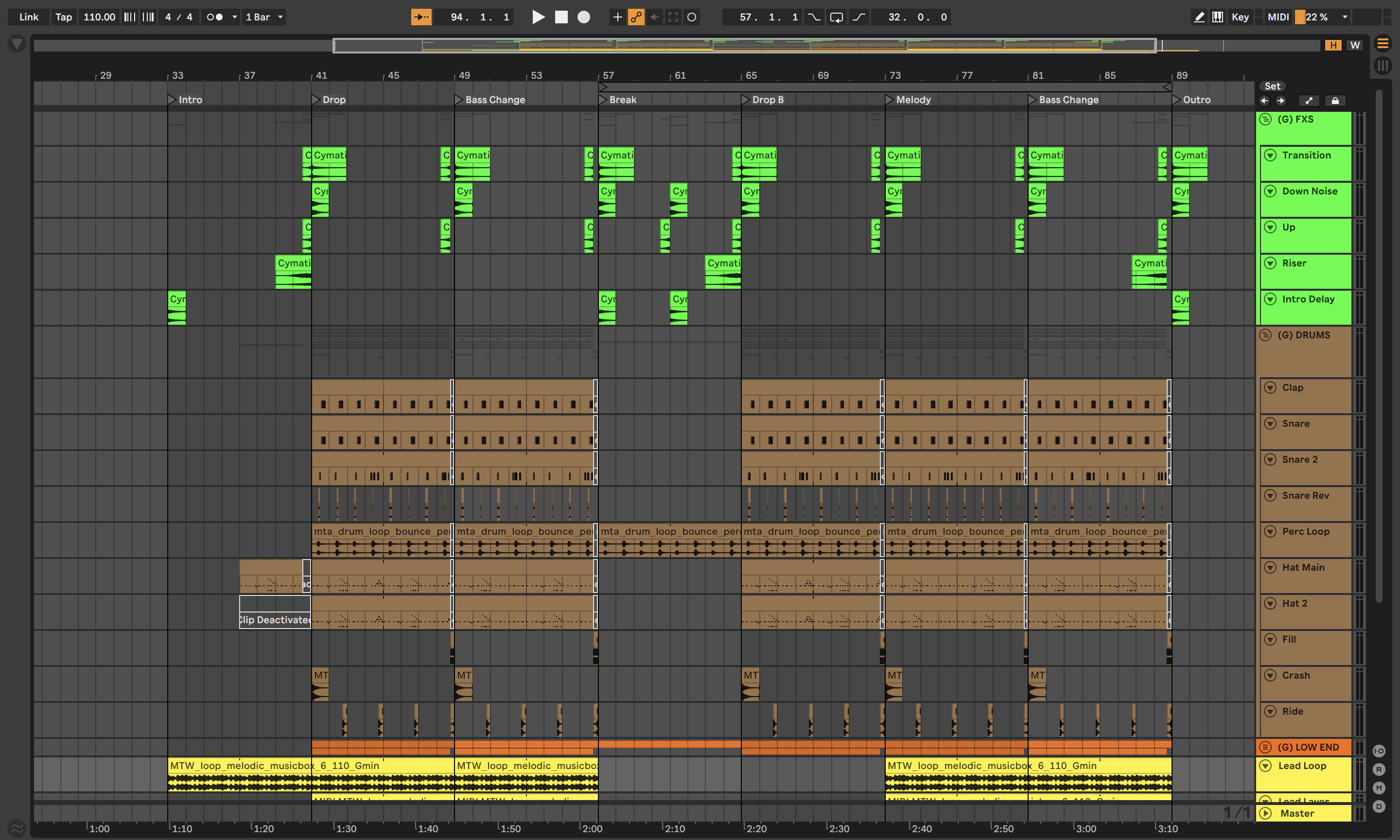The width and height of the screenshot is (1400, 840).
Task: Collapse the (G) DRUMS group track
Action: tap(1266, 335)
